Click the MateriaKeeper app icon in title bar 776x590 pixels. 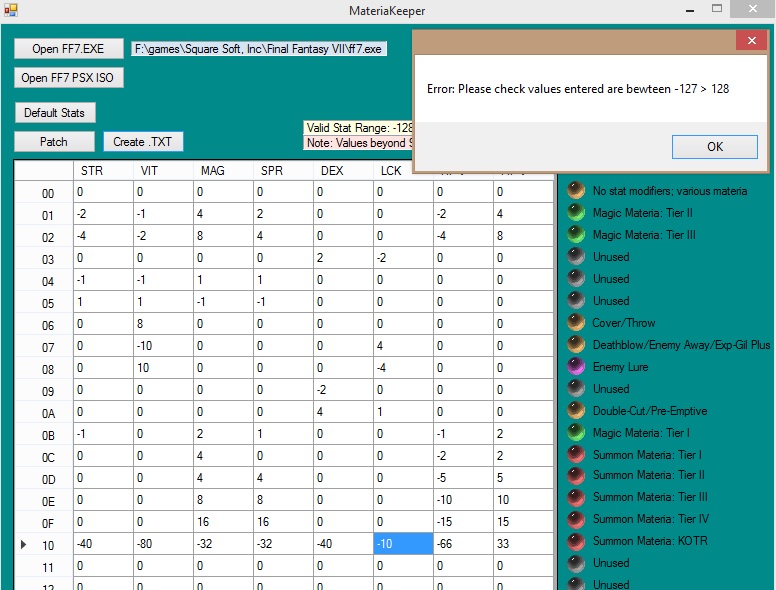tap(10, 10)
